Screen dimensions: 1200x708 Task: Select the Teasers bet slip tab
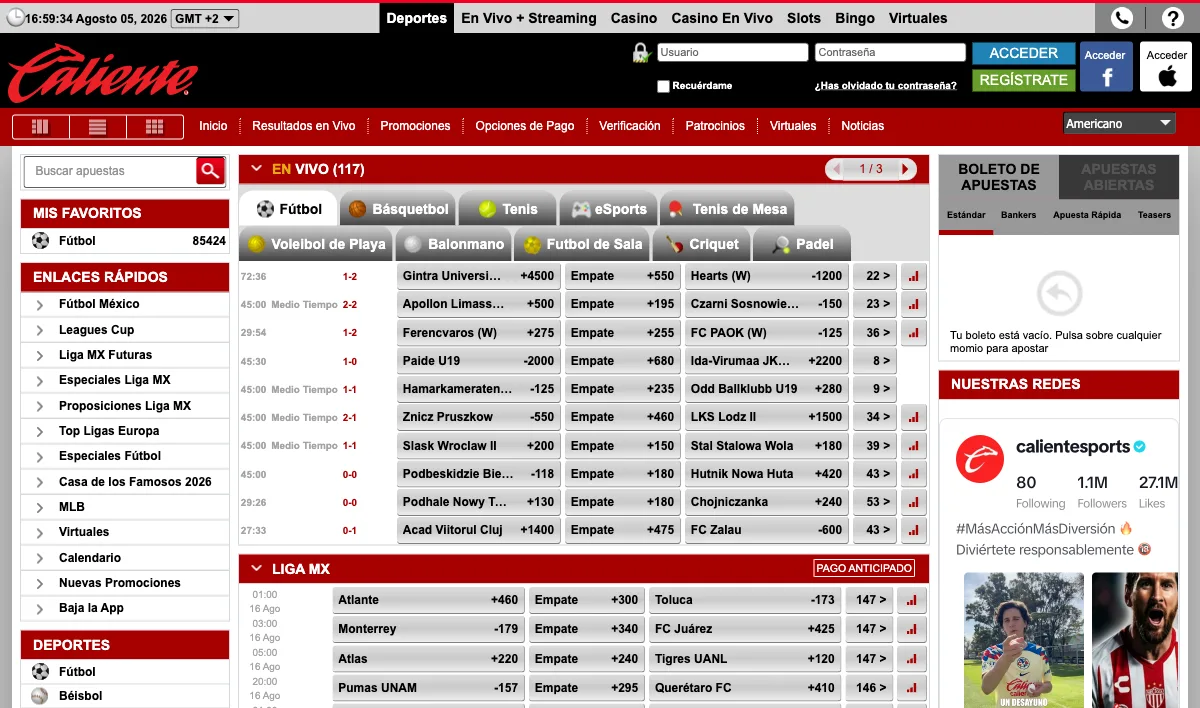click(1153, 215)
